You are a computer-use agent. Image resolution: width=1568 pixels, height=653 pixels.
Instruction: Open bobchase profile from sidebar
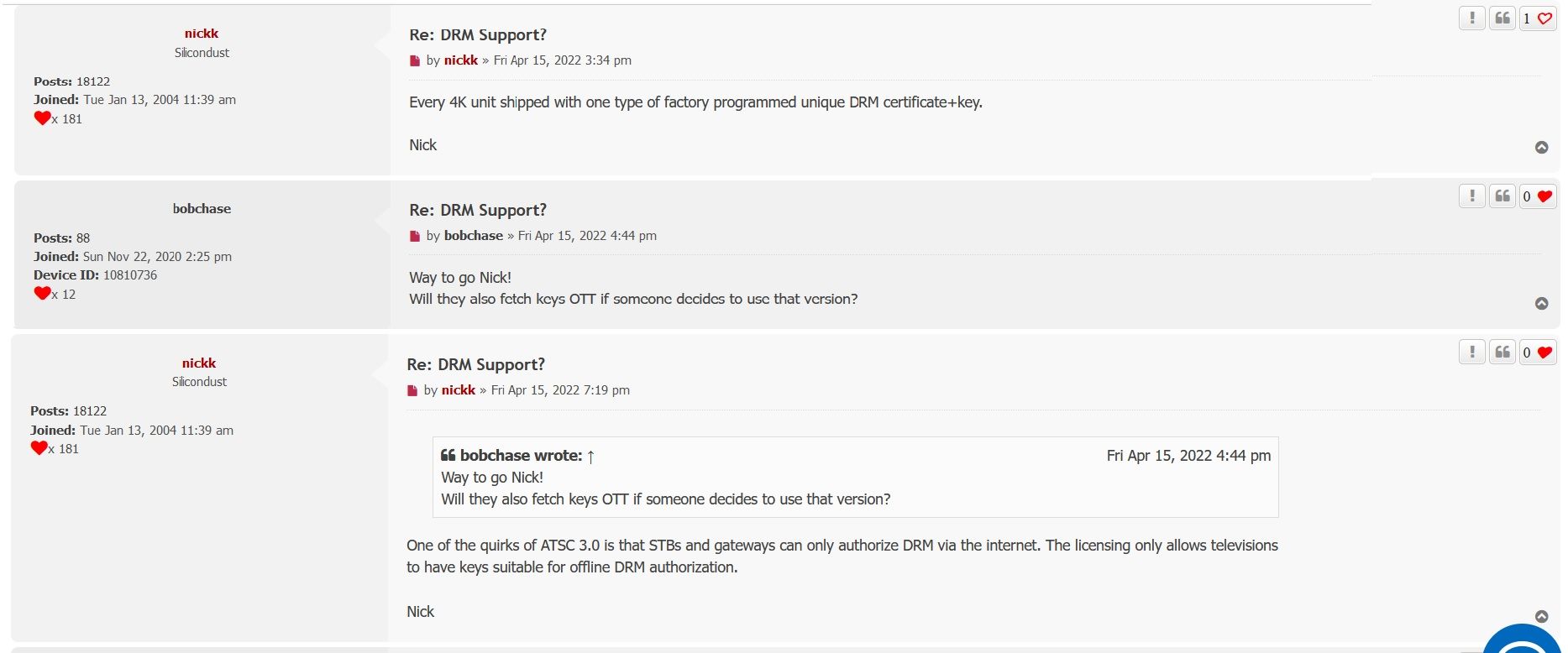[x=202, y=208]
